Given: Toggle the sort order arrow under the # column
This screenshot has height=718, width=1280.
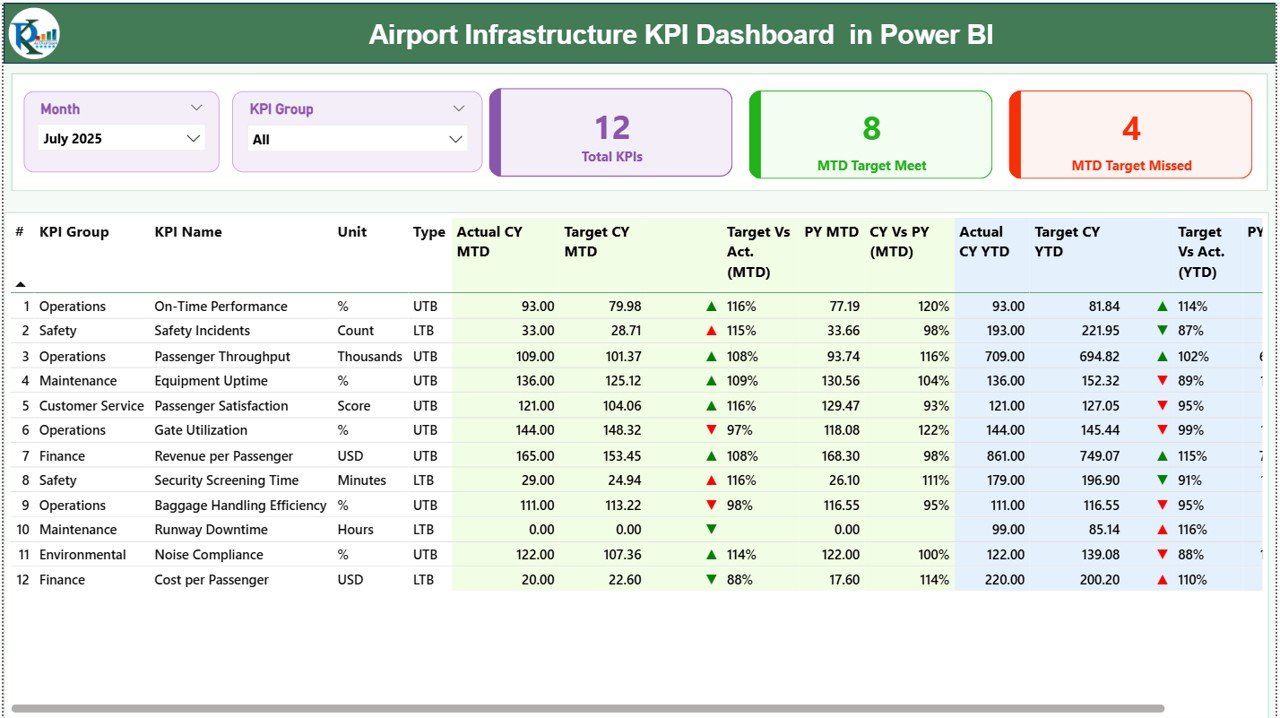Looking at the screenshot, I should (18, 283).
